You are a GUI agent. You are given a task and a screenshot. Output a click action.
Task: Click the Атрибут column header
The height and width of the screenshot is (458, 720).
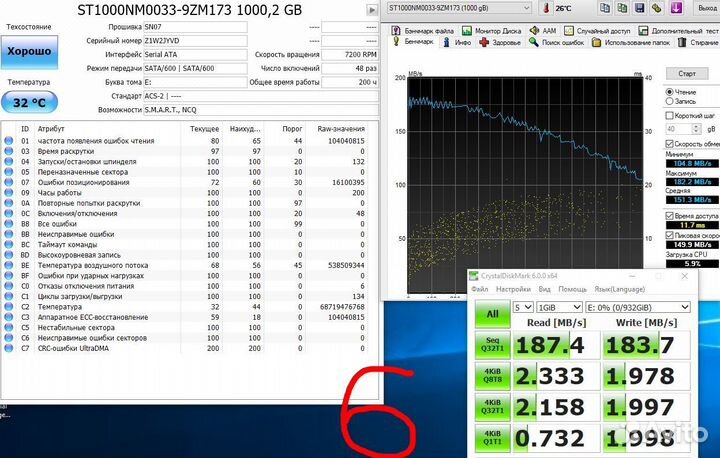[x=51, y=129]
